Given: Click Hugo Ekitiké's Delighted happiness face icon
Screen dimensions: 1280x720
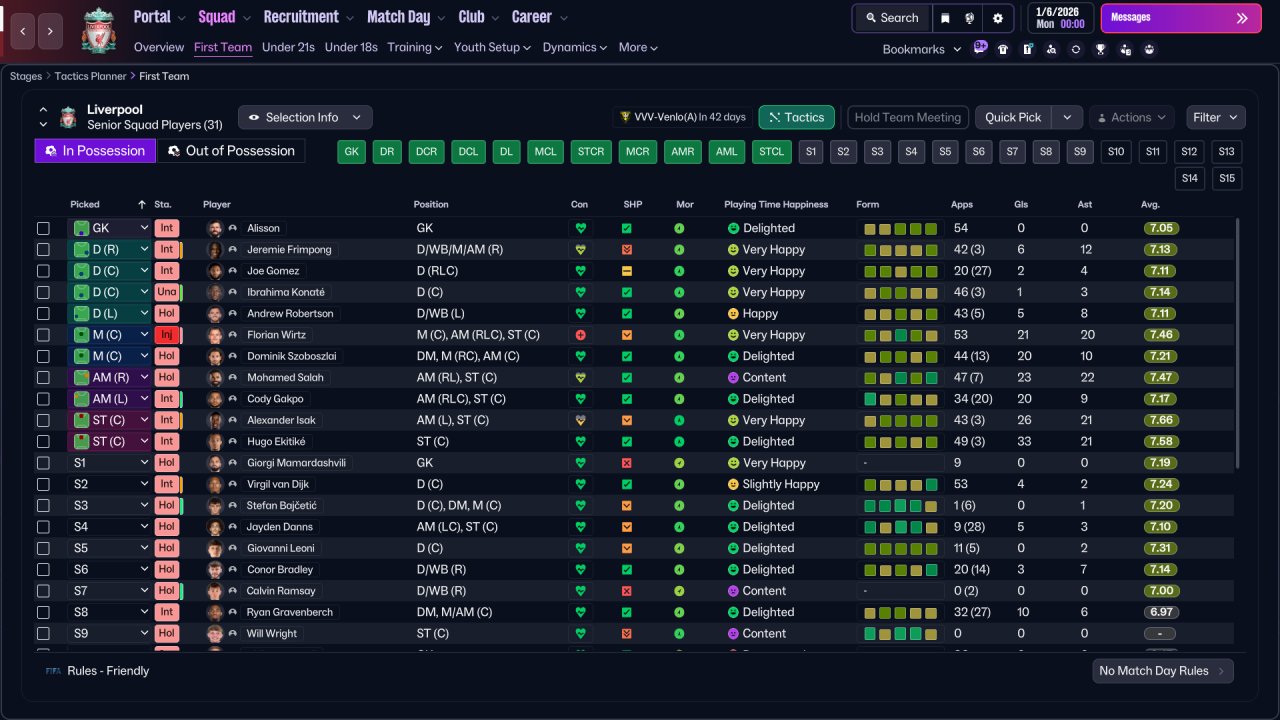Looking at the screenshot, I should (x=733, y=442).
